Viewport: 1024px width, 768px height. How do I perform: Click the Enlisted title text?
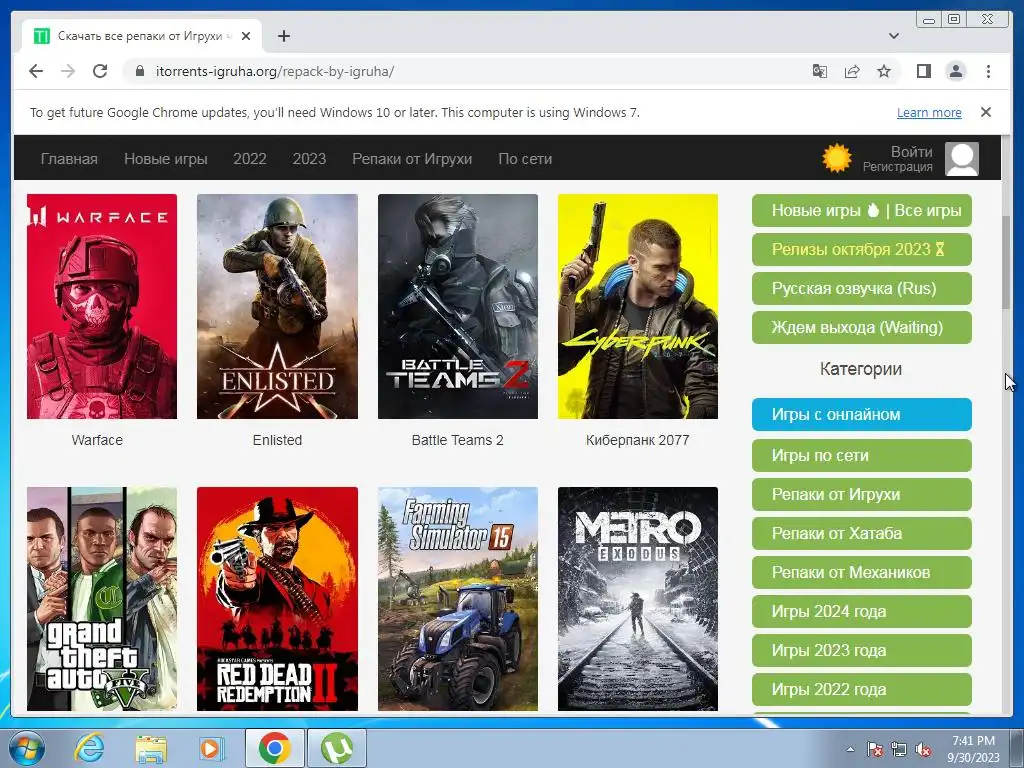point(278,440)
